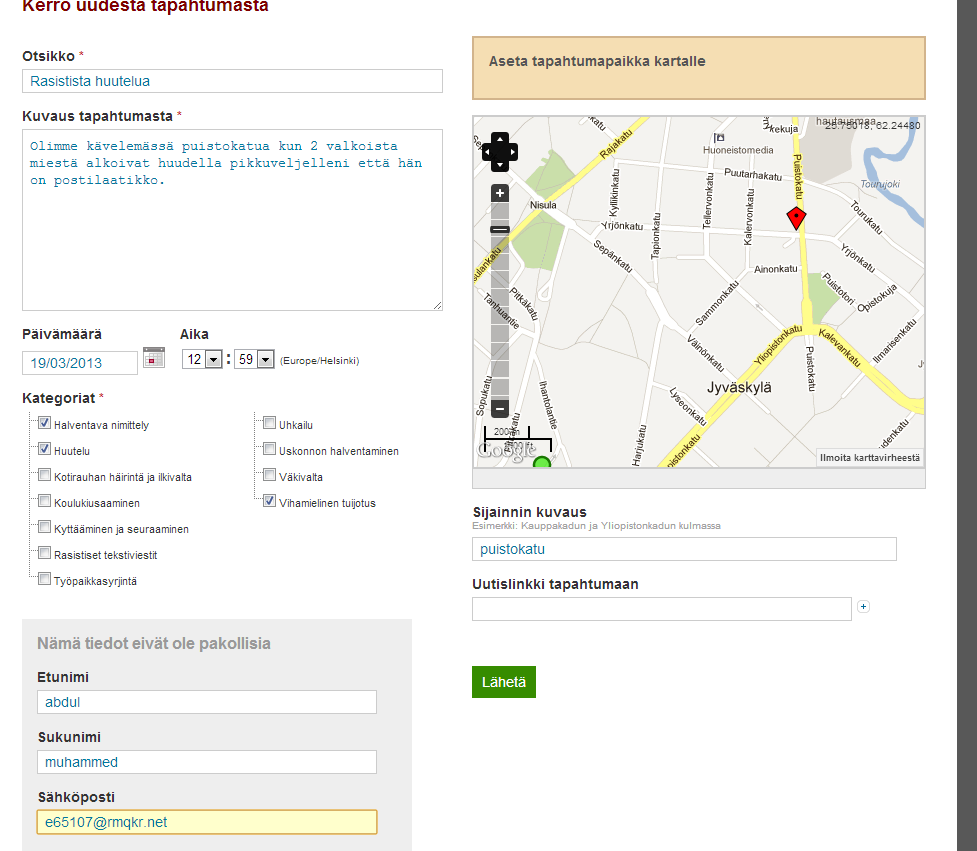Uncheck the Halventava nimittely category

[44, 424]
